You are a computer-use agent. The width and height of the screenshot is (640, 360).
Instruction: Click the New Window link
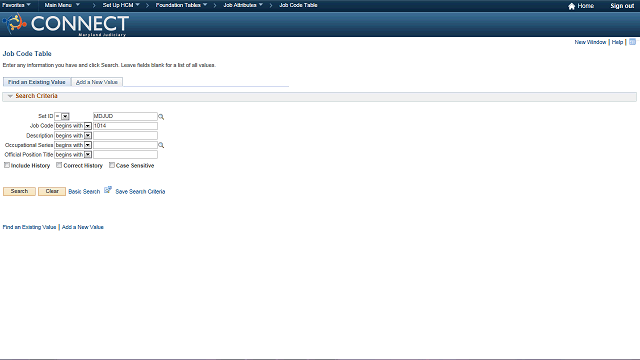pos(590,42)
